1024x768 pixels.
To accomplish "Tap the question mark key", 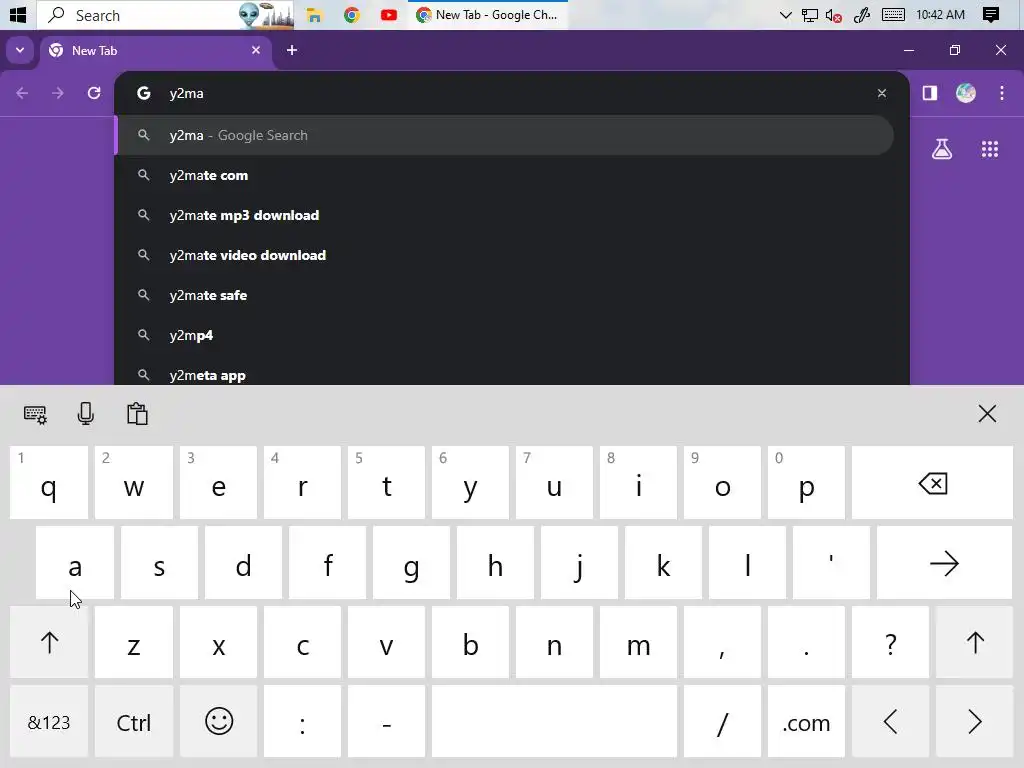I will click(x=890, y=643).
